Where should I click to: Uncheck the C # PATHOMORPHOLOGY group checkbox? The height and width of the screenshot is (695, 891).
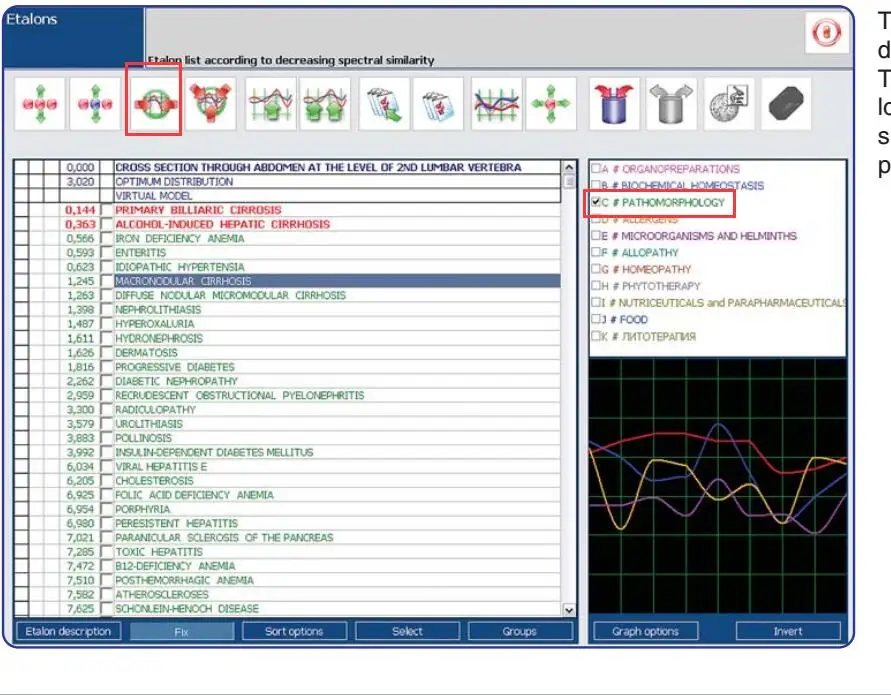coord(596,203)
